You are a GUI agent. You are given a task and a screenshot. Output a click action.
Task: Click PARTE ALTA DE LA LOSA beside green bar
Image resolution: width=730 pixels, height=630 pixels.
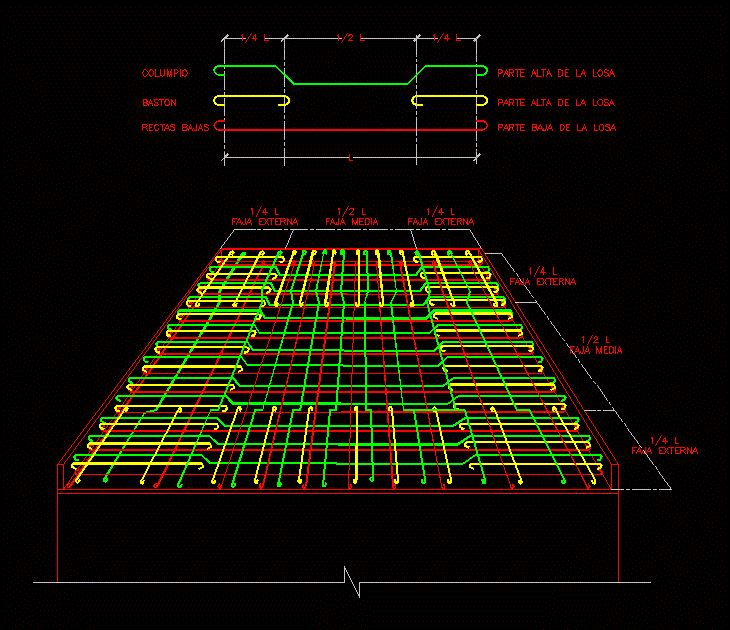coord(556,73)
